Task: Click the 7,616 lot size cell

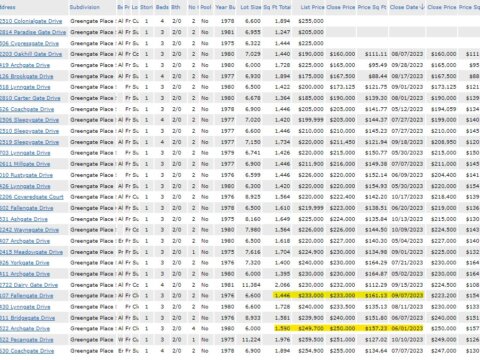Action: [x=253, y=252]
